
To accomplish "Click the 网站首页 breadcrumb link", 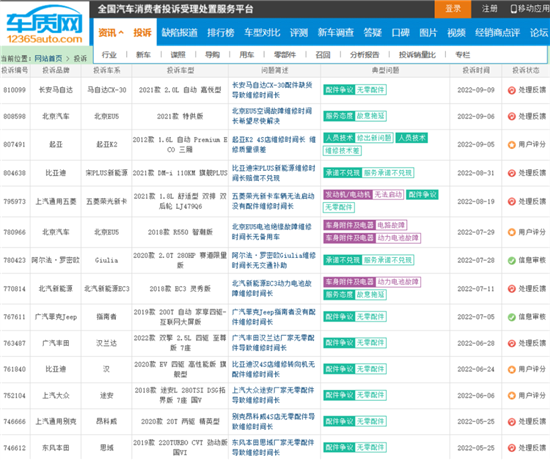I will coord(48,58).
